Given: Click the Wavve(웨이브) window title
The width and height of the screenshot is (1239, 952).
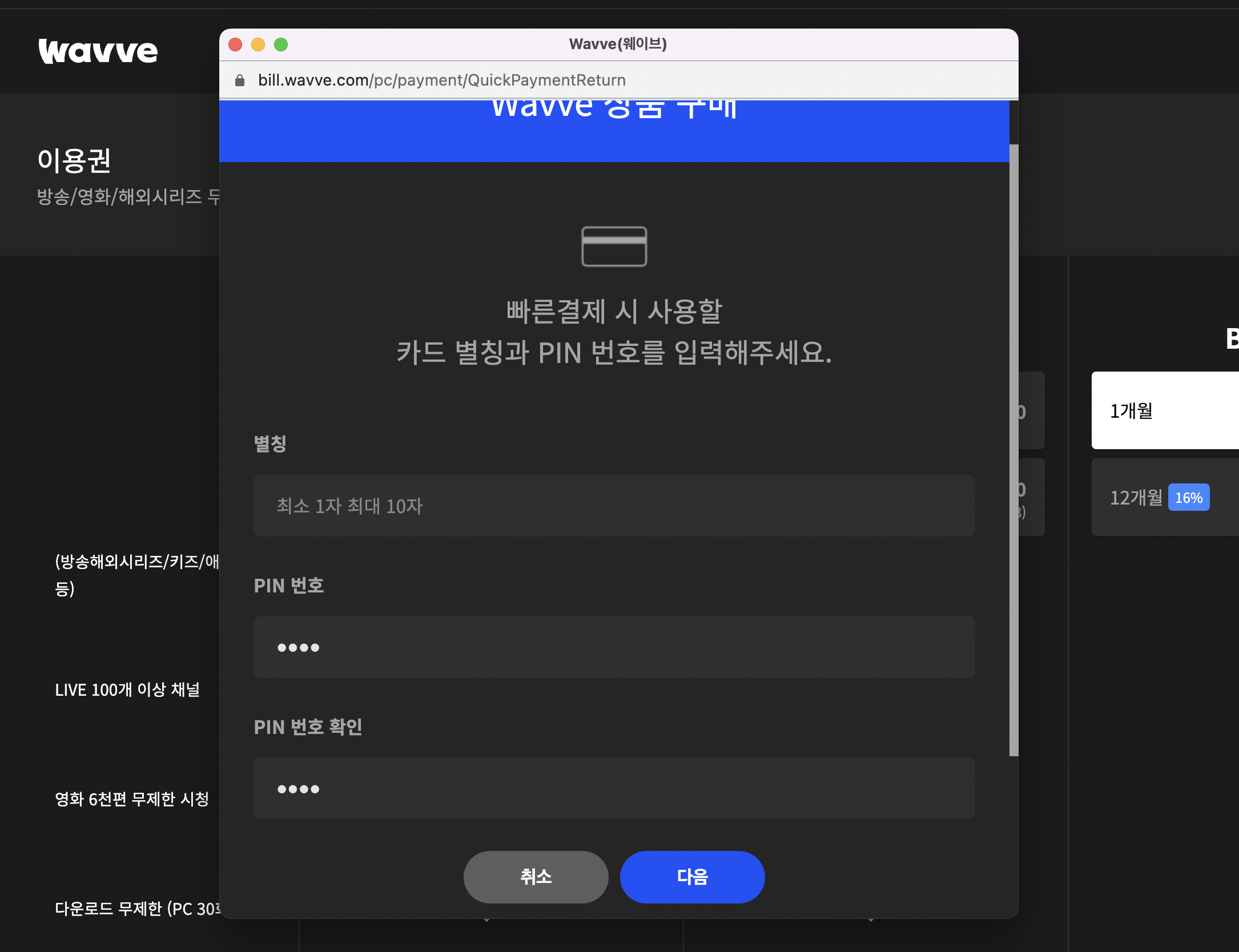Looking at the screenshot, I should tap(618, 44).
